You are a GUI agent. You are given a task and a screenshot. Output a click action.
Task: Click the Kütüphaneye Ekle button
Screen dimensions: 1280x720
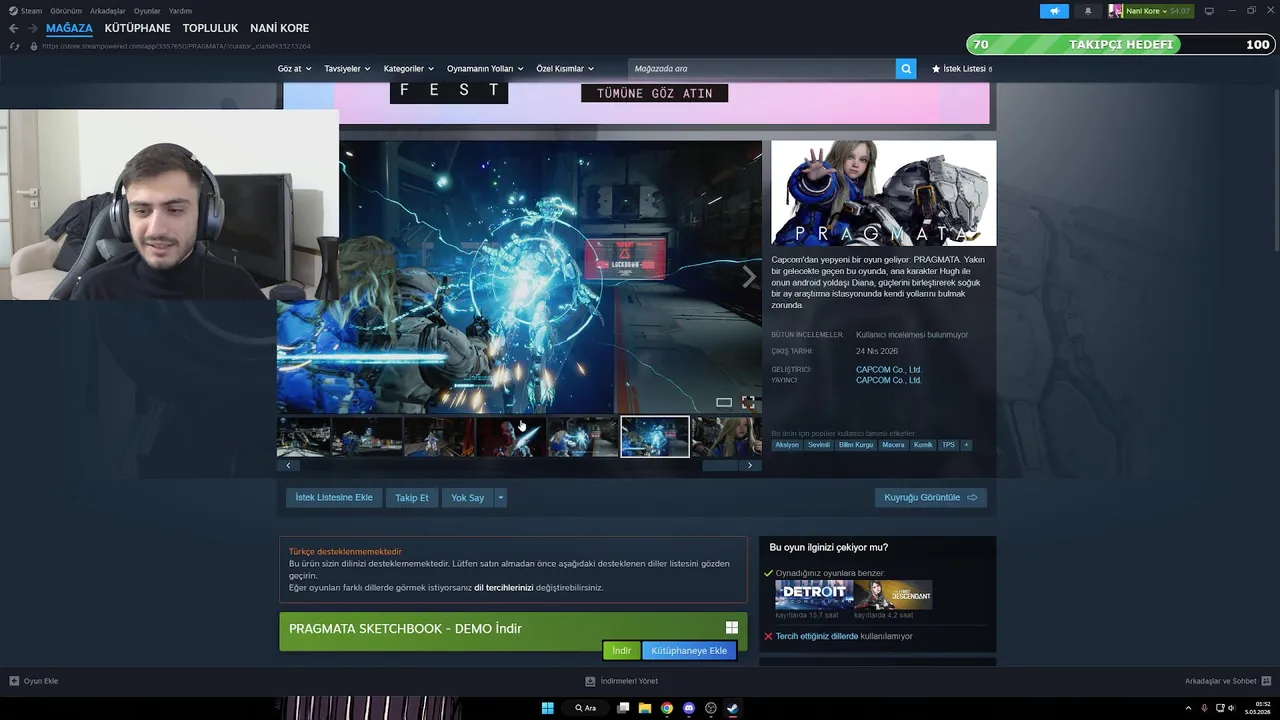click(x=689, y=650)
